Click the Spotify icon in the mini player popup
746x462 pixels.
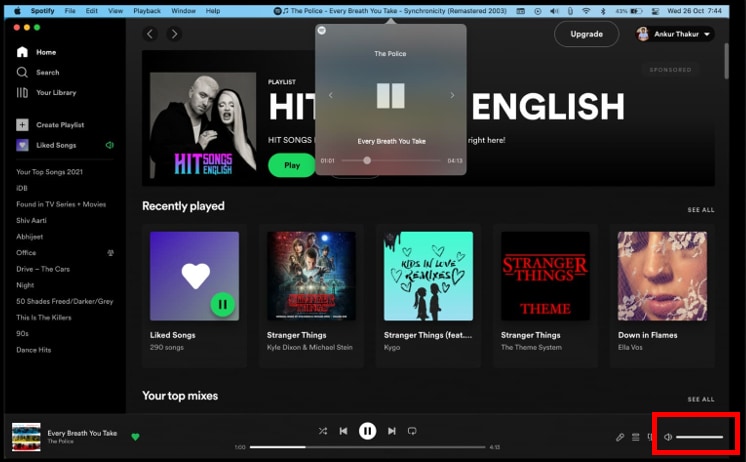[322, 30]
